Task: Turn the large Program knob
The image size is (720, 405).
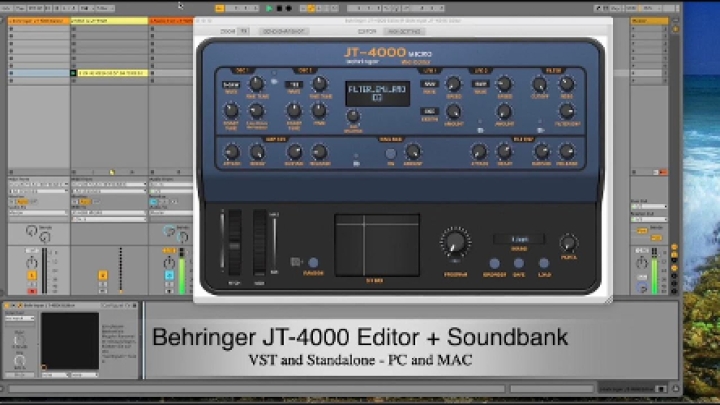Action: [455, 242]
